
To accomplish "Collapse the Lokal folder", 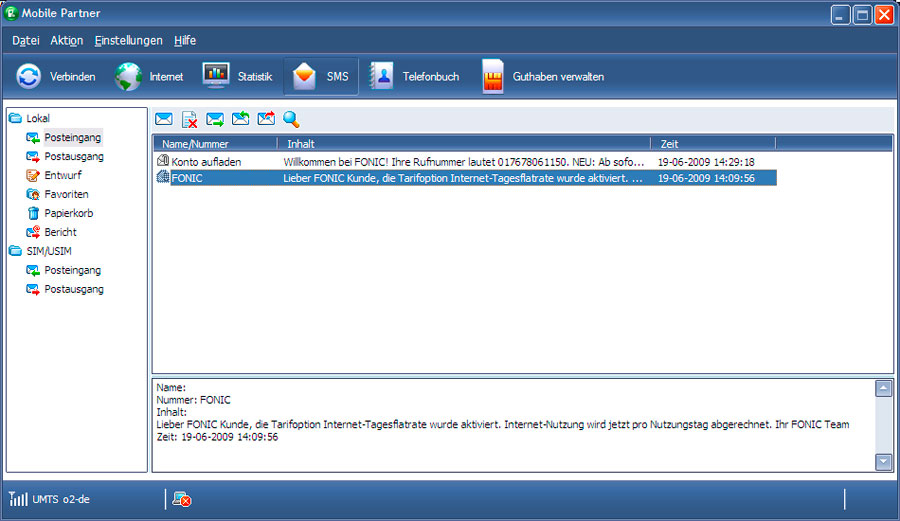I will pyautogui.click(x=15, y=118).
